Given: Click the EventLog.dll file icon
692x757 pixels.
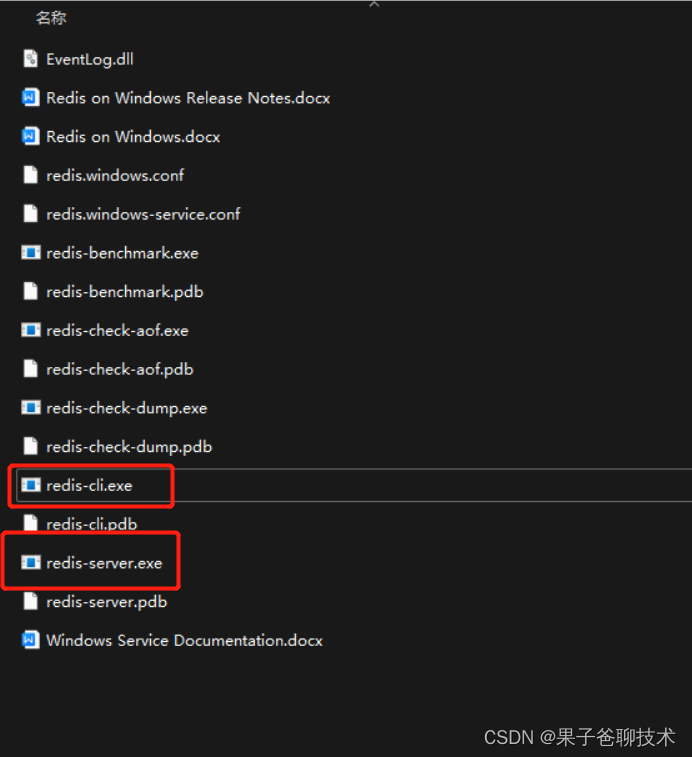Looking at the screenshot, I should pyautogui.click(x=31, y=59).
